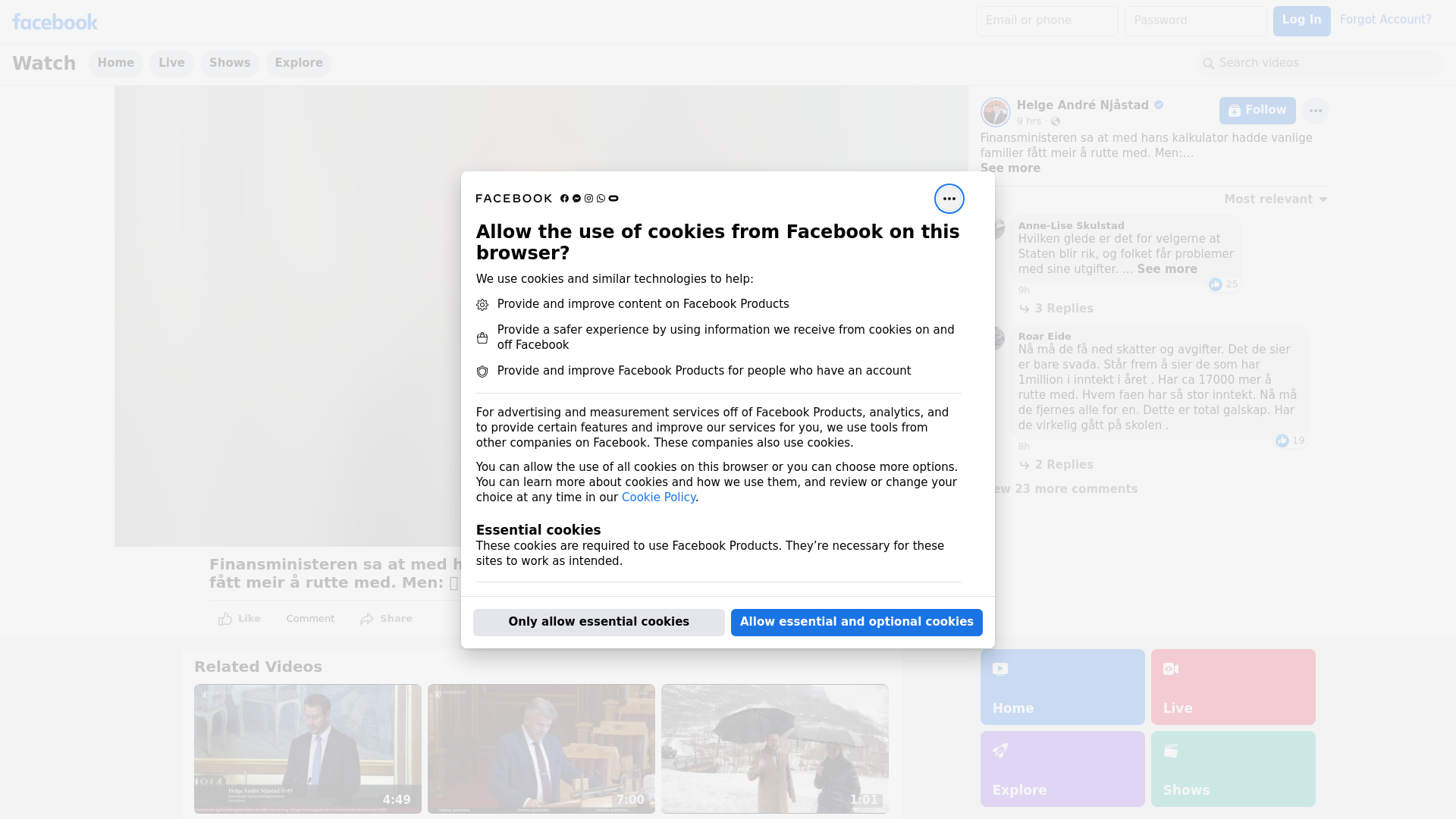1456x819 pixels.
Task: Click the Watch heading
Action: (x=44, y=64)
